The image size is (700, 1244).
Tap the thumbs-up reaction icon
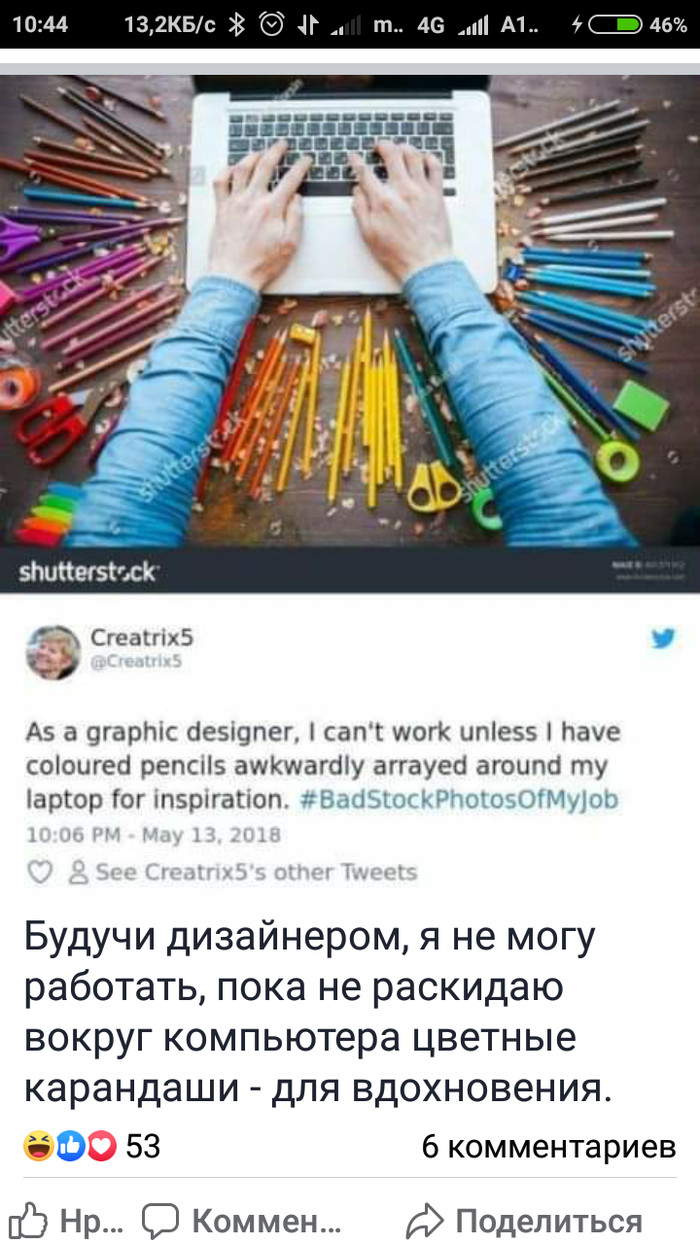[x=71, y=1146]
